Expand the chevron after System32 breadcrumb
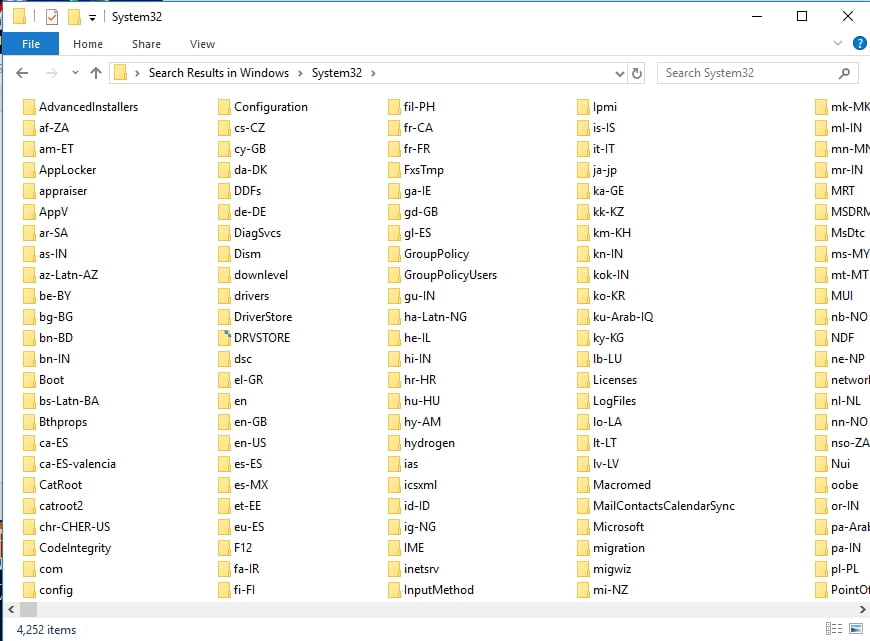Image resolution: width=870 pixels, height=641 pixels. click(373, 73)
